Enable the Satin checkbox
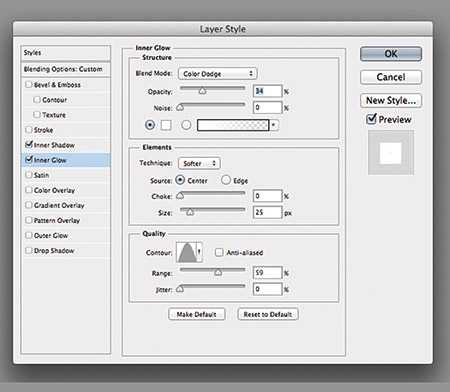The image size is (450, 392). 29,175
